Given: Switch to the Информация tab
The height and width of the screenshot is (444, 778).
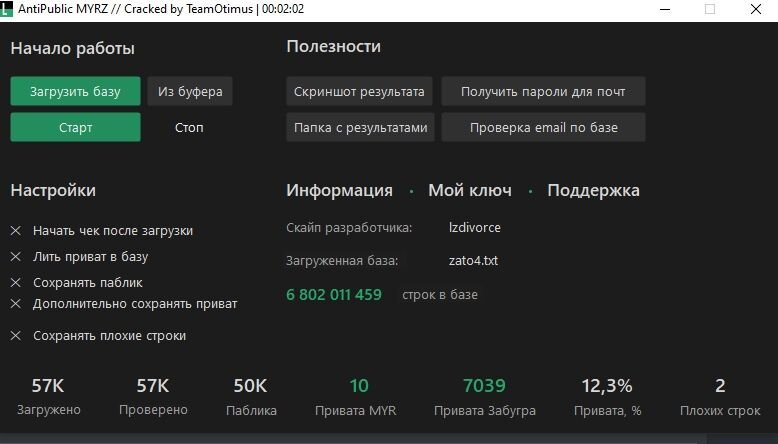Looking at the screenshot, I should [339, 190].
